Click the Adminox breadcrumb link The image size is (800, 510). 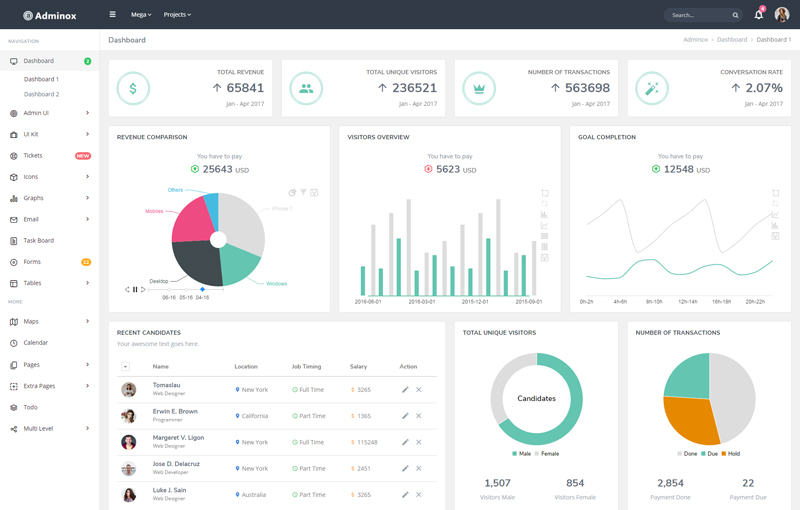point(695,40)
